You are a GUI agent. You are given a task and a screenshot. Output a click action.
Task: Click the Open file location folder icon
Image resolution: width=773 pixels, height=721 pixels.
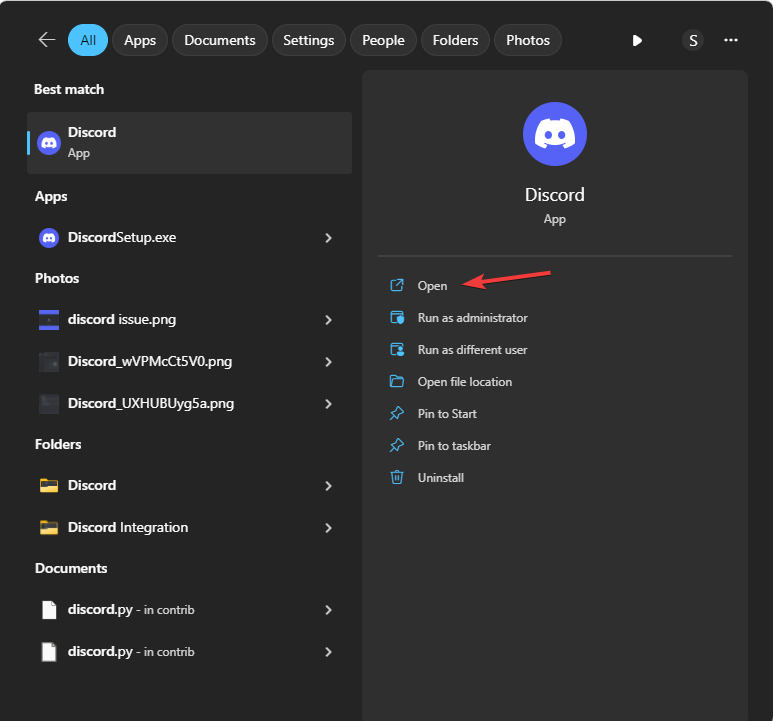tap(397, 381)
